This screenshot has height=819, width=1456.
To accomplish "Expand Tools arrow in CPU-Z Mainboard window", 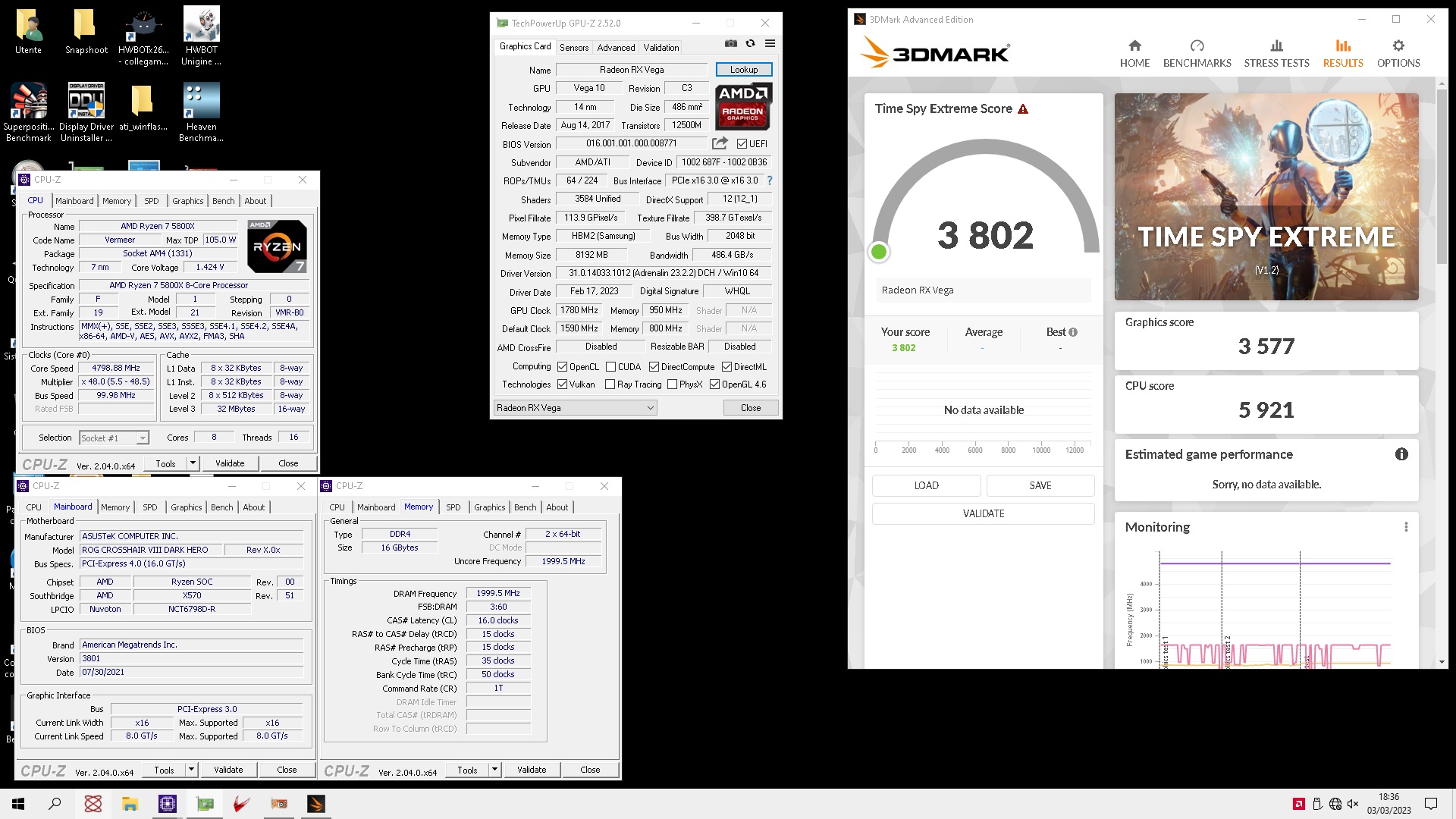I will click(x=191, y=770).
